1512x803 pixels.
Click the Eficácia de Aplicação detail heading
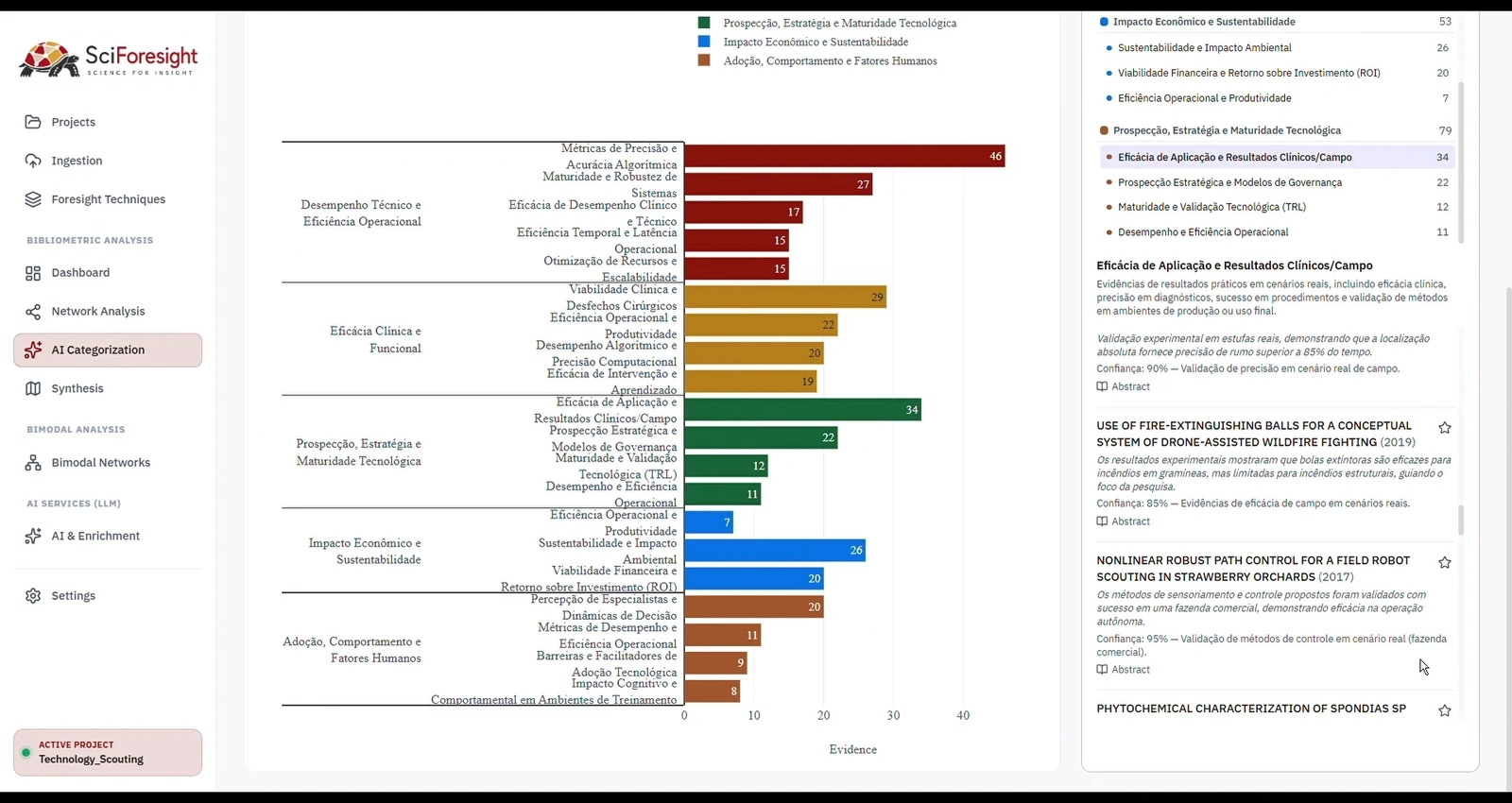(1234, 266)
